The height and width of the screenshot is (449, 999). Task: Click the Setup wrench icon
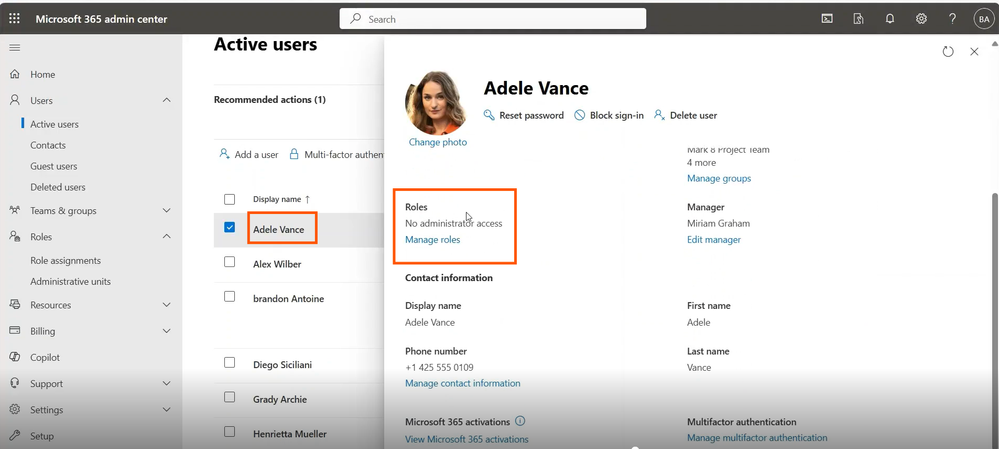click(x=15, y=436)
